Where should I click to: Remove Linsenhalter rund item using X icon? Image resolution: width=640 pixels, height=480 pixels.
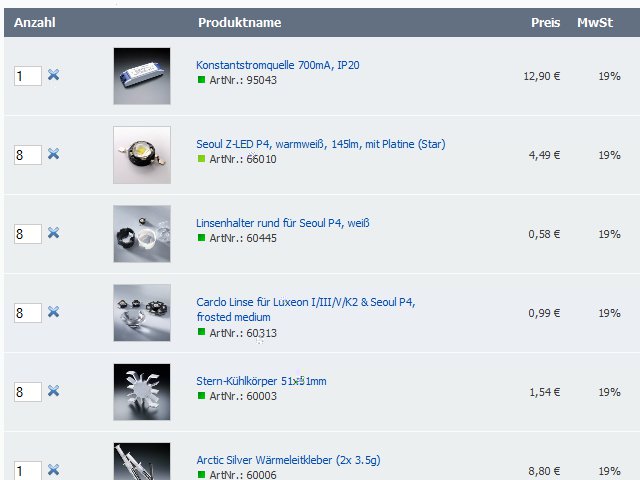pos(53,233)
